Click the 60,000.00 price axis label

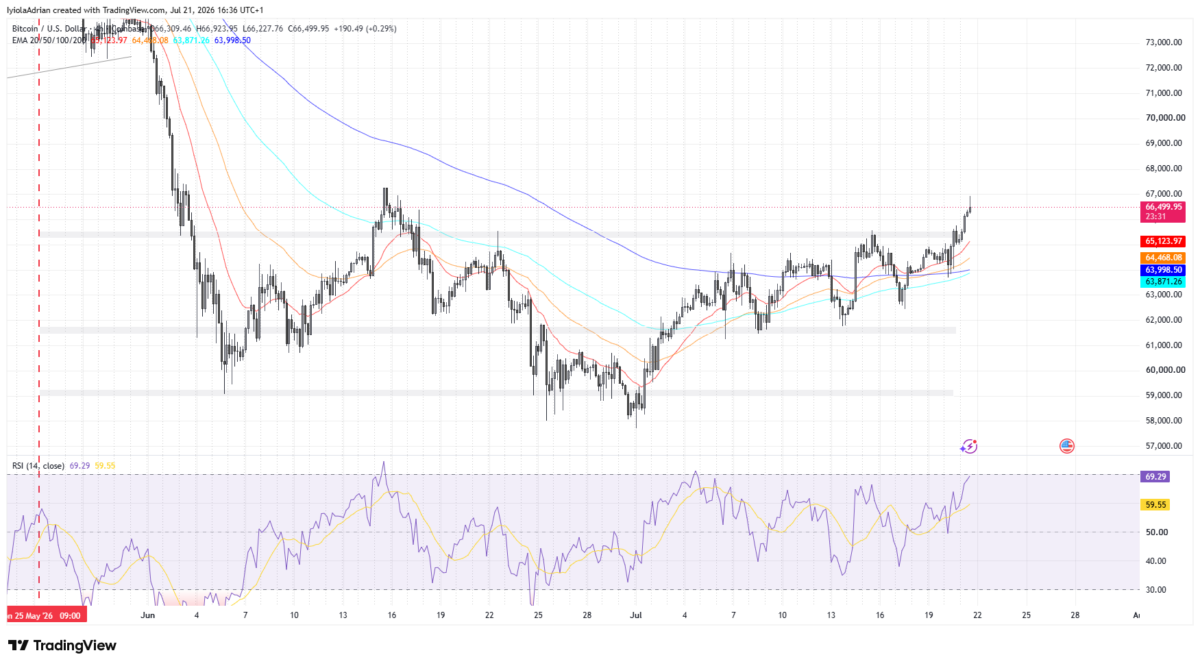click(x=1166, y=370)
